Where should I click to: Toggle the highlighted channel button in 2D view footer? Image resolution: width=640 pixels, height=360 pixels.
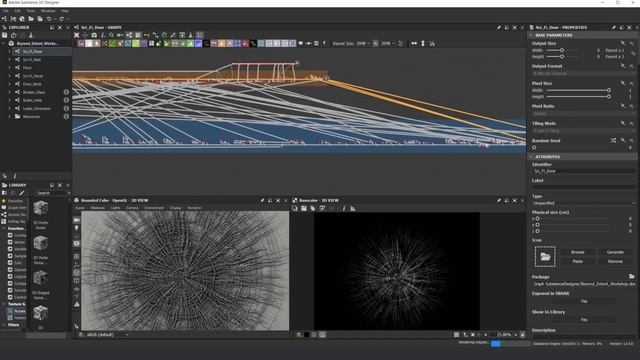322,335
